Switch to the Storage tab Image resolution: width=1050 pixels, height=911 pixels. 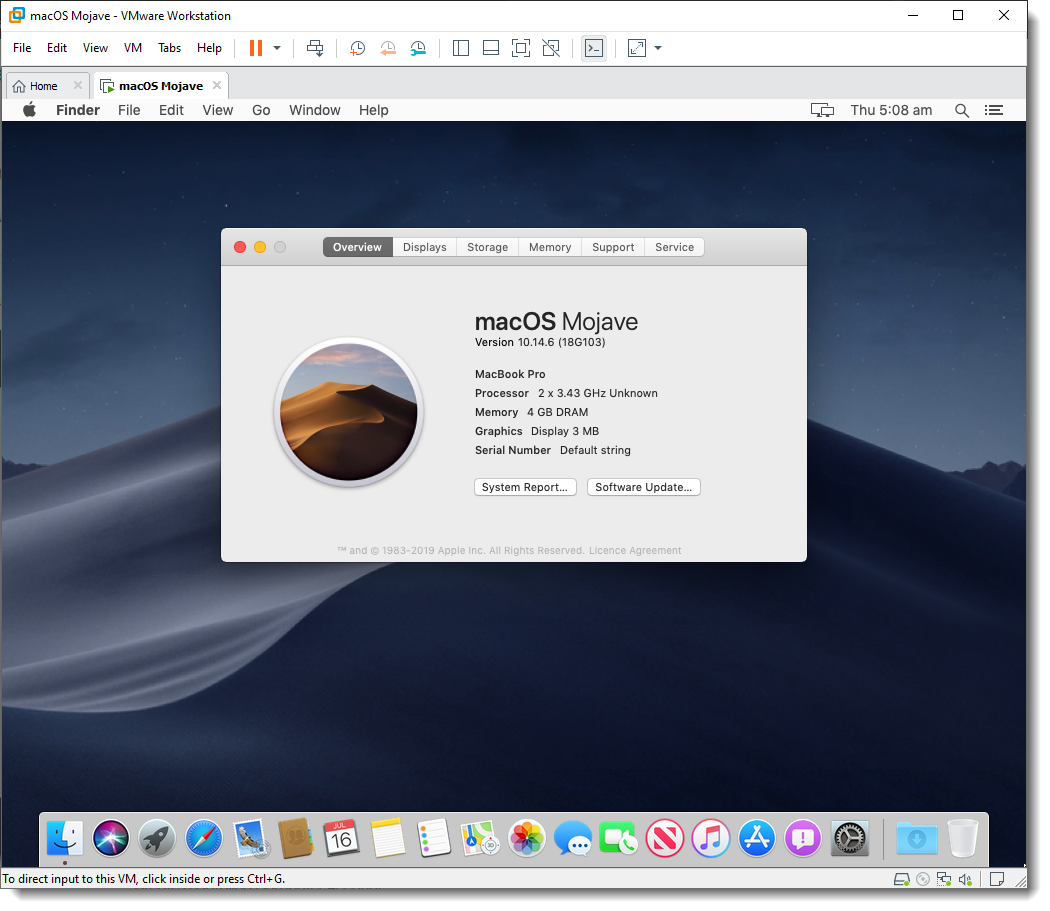coord(488,247)
